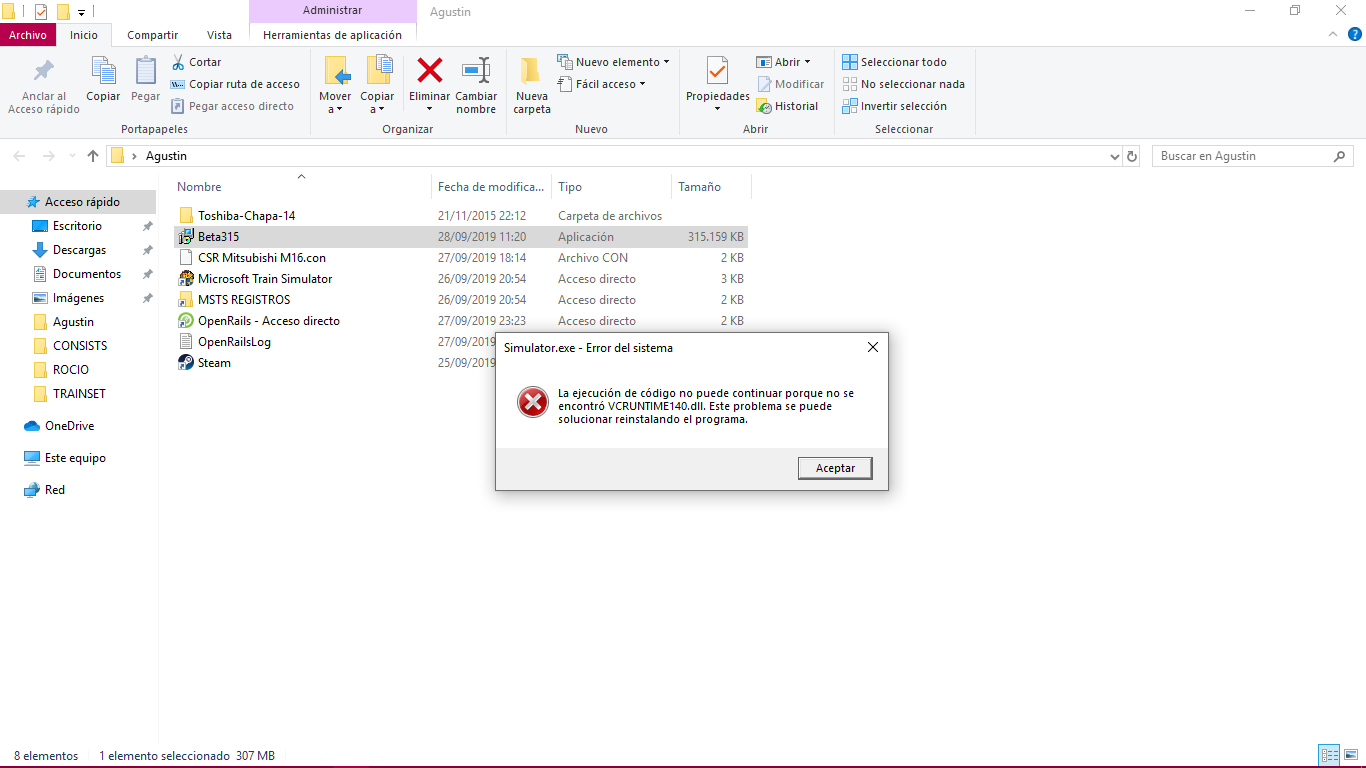Switch to the Inicio tab

pos(84,35)
